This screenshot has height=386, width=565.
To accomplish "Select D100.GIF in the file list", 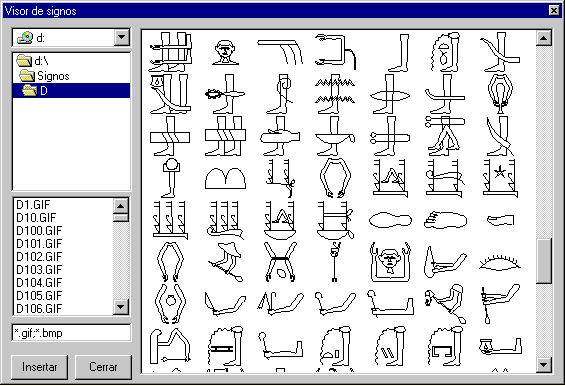I will pos(39,231).
